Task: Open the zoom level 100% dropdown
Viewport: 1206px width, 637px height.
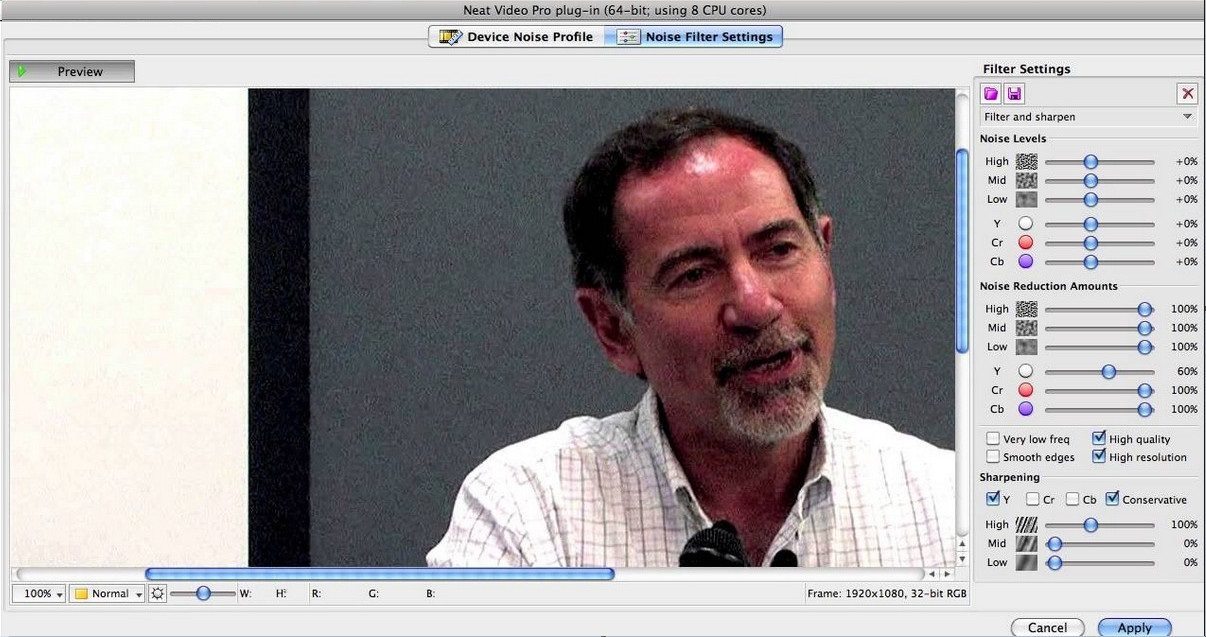Action: [38, 593]
